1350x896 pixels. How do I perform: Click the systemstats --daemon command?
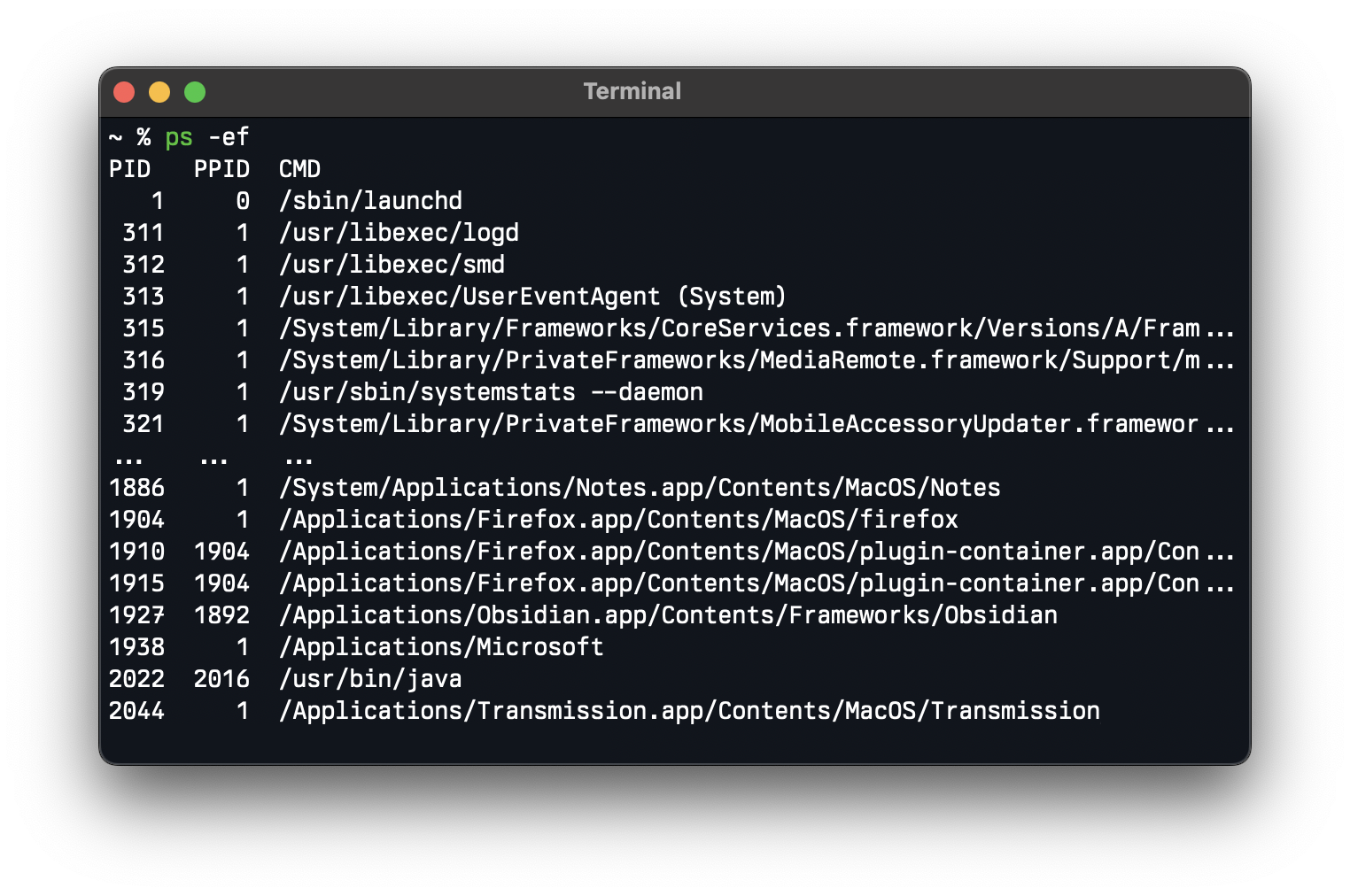click(491, 392)
